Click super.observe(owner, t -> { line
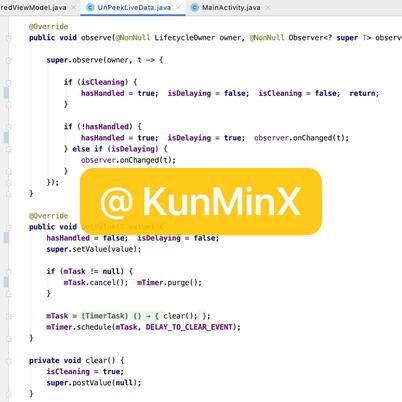402x402 pixels. pyautogui.click(x=105, y=60)
